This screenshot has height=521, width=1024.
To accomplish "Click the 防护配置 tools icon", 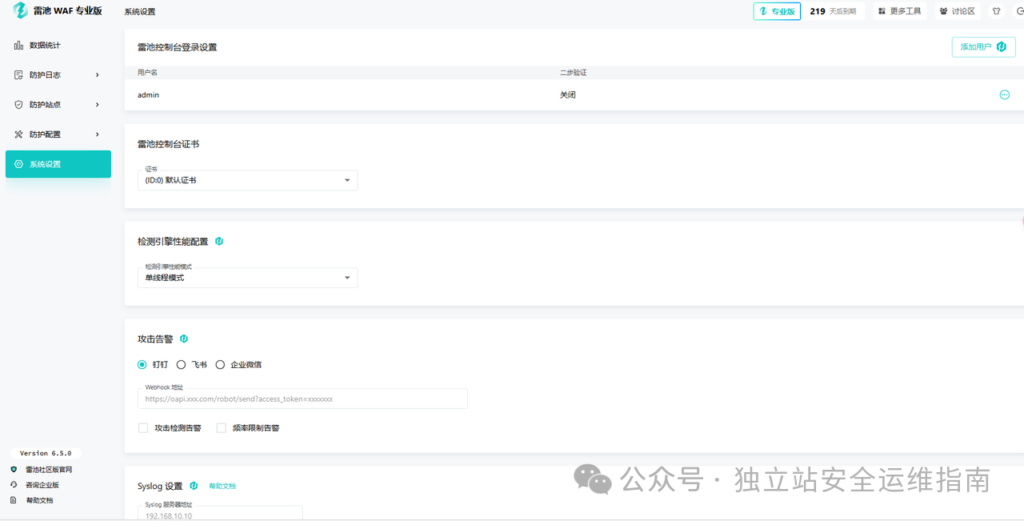I will pyautogui.click(x=18, y=134).
